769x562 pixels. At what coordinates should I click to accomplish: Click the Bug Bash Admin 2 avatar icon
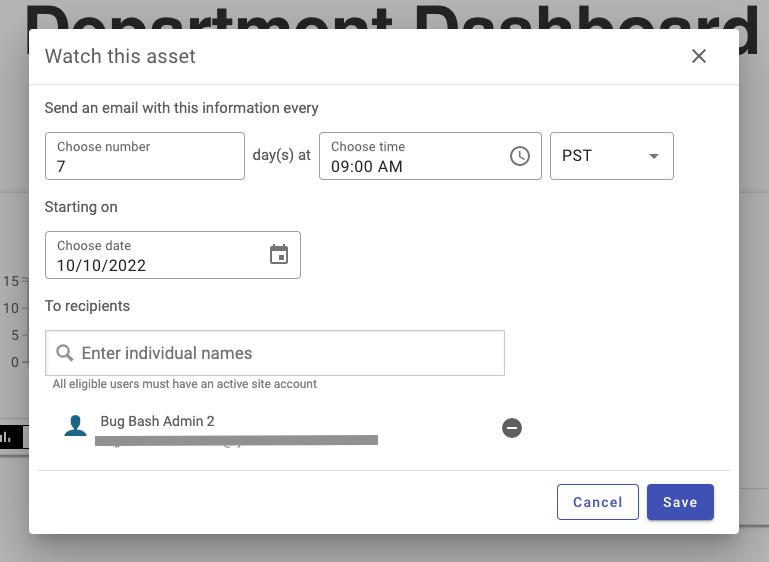click(x=76, y=426)
